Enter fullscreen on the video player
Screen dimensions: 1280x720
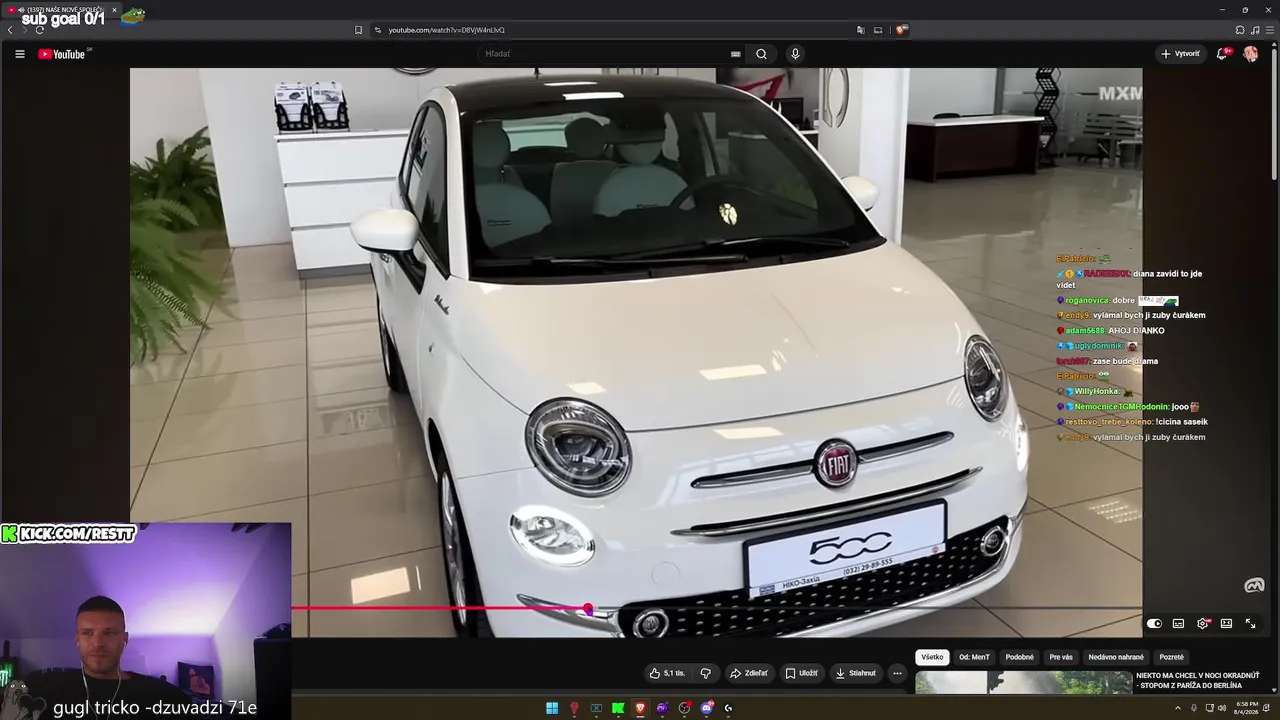[1250, 624]
